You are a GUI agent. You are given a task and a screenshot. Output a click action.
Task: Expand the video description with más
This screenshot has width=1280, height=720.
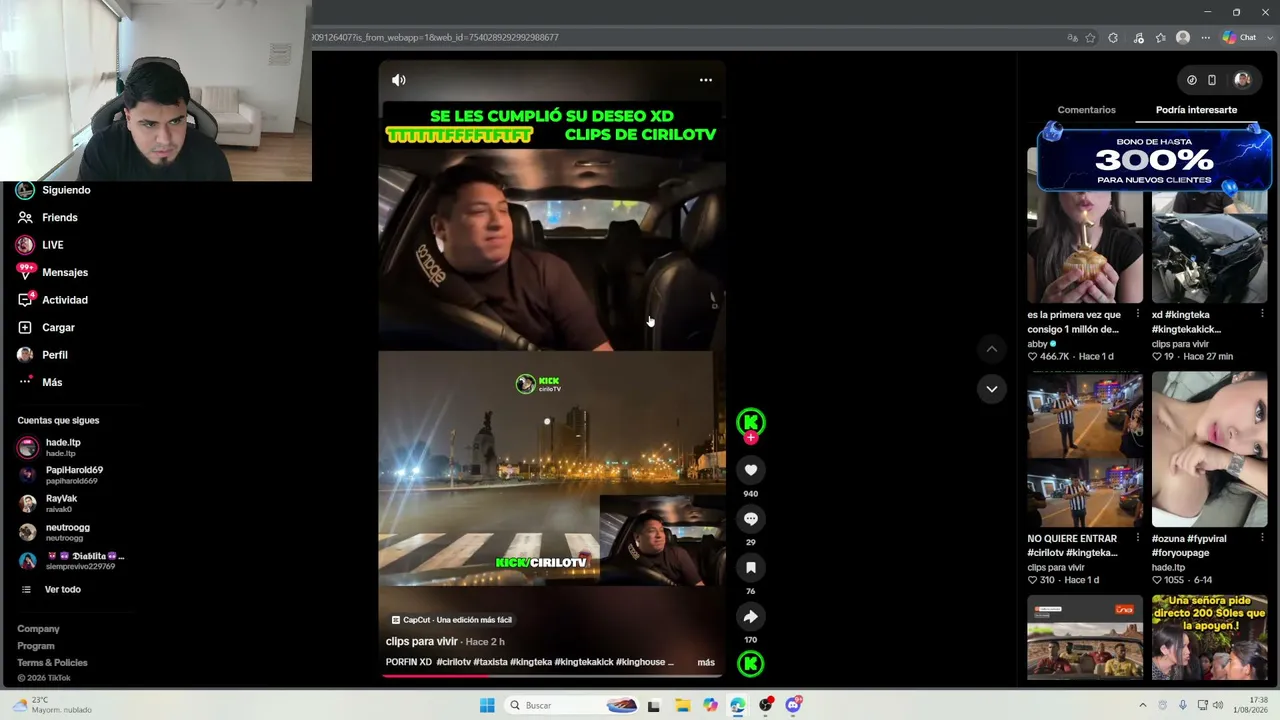point(706,663)
